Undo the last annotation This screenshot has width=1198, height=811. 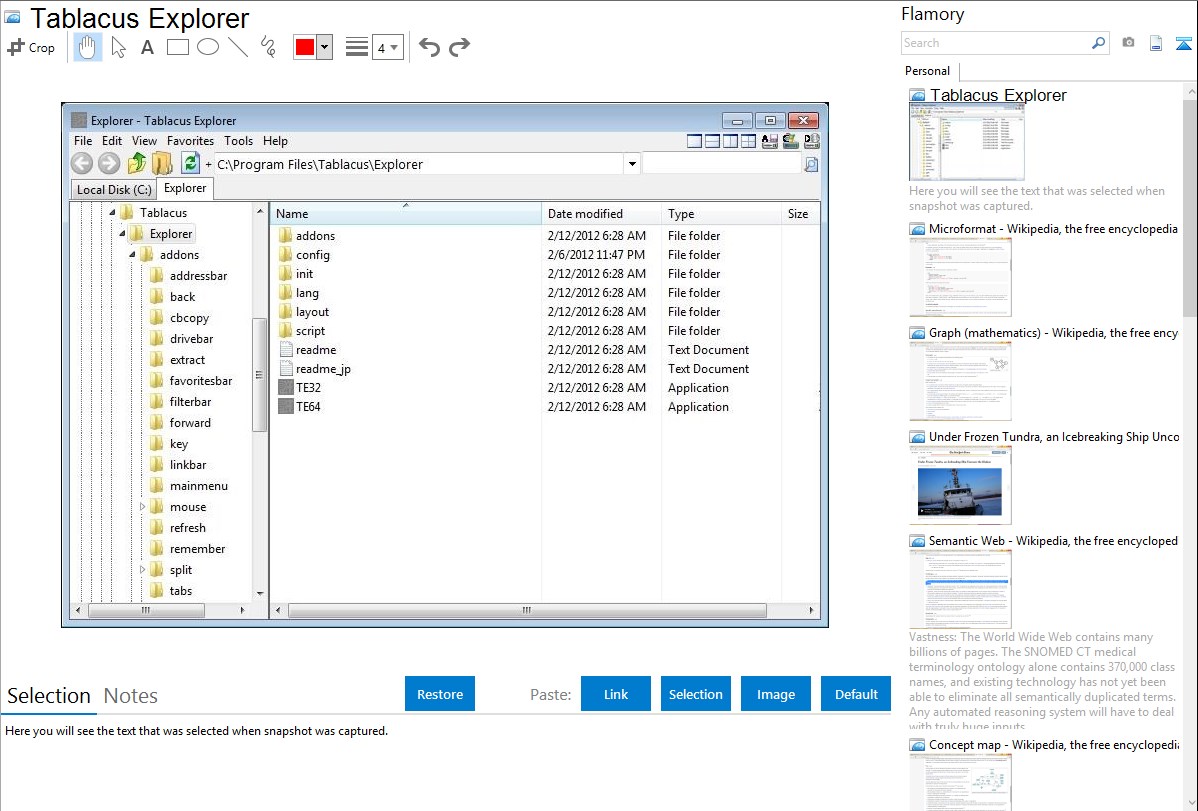(x=429, y=47)
